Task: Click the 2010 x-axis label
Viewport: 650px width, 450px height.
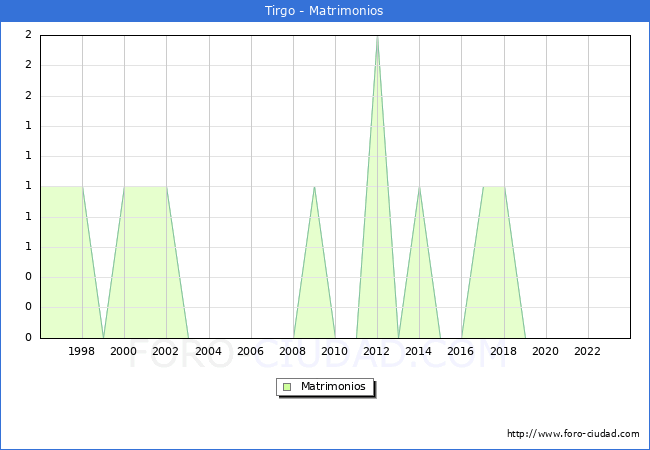Action: [335, 351]
